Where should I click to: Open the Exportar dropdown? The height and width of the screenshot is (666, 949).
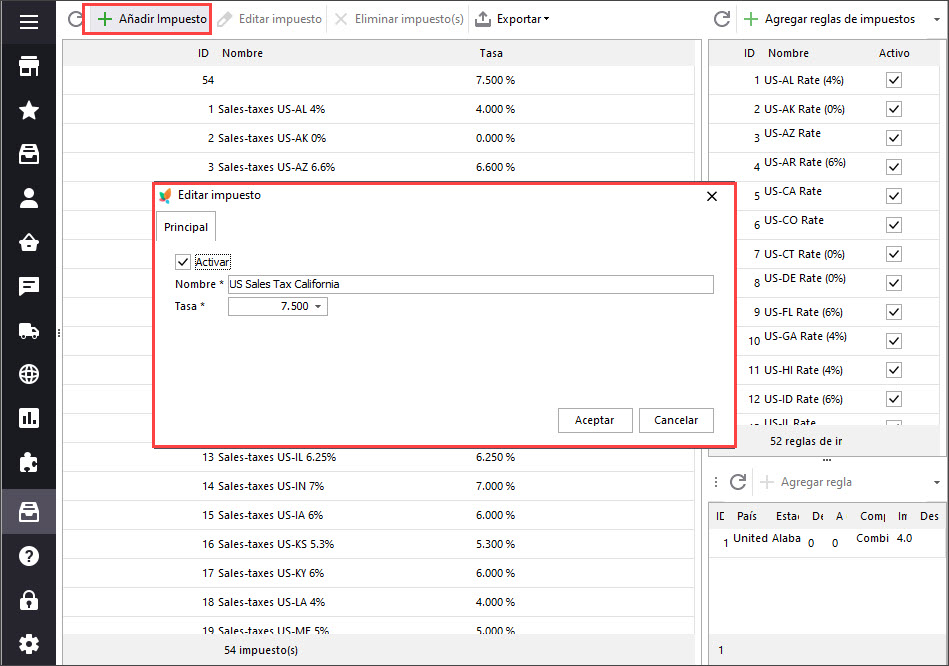coord(512,19)
